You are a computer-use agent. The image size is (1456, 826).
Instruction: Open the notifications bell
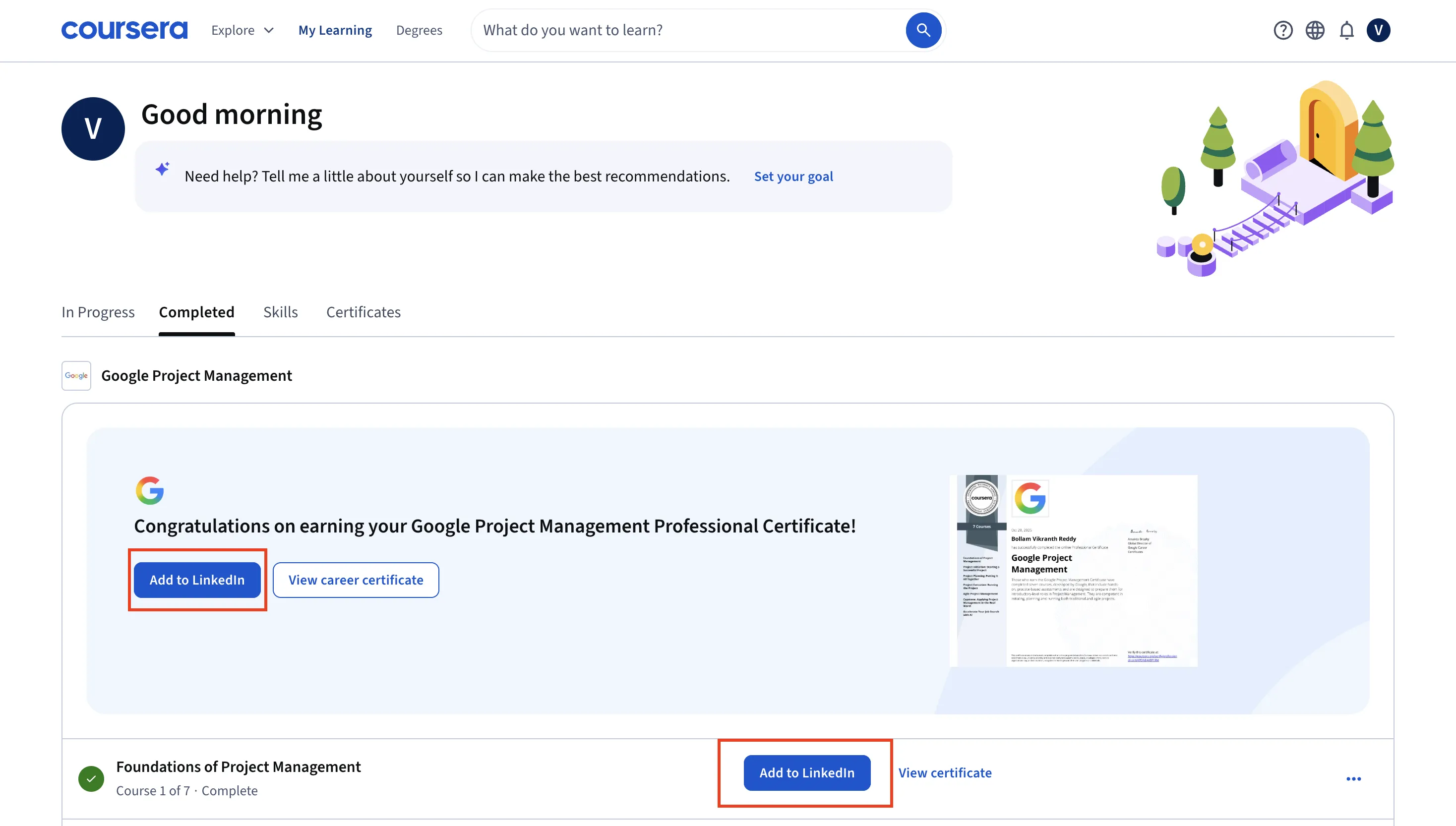click(1346, 30)
